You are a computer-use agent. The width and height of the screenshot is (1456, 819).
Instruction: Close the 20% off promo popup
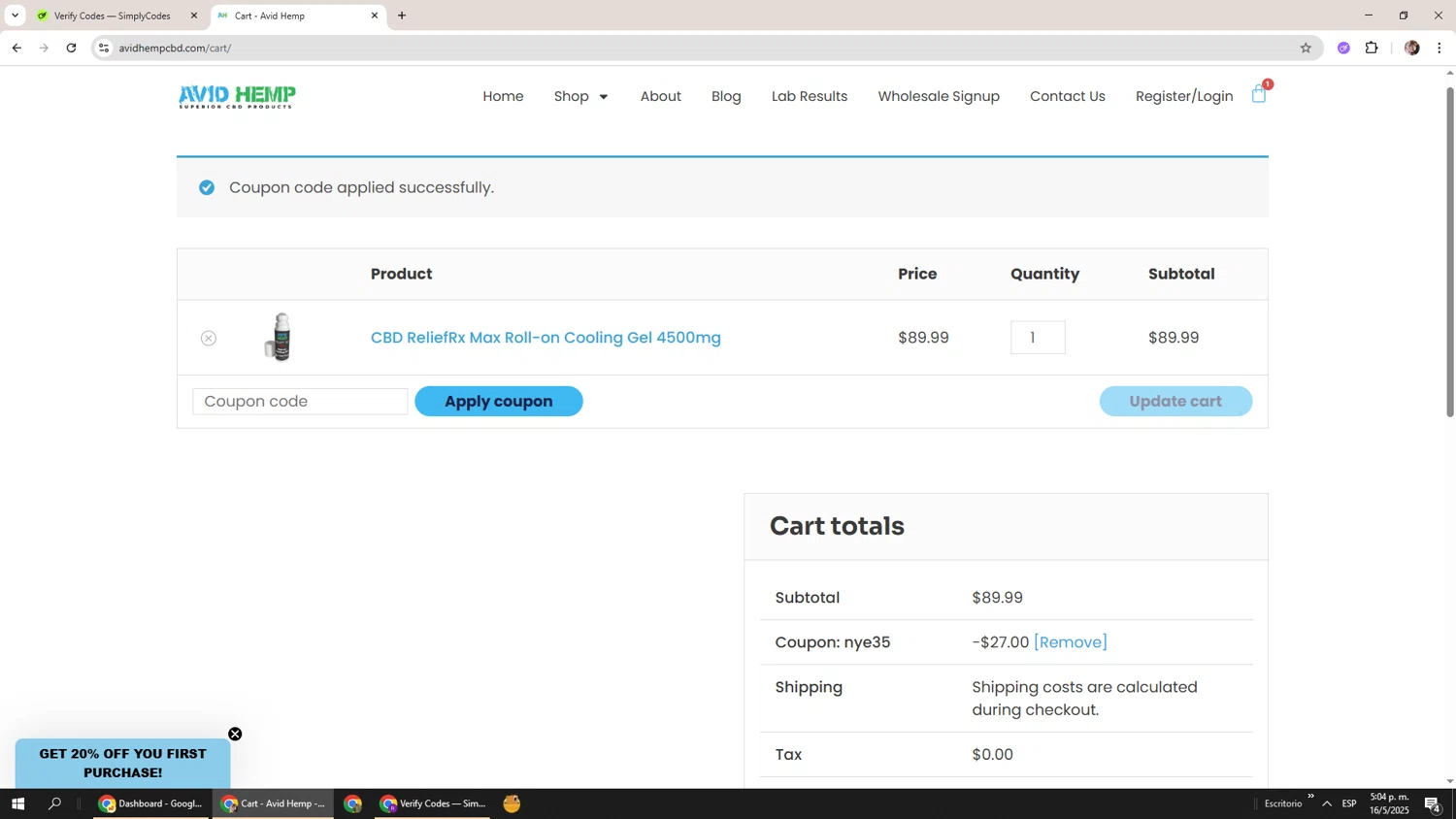(235, 735)
